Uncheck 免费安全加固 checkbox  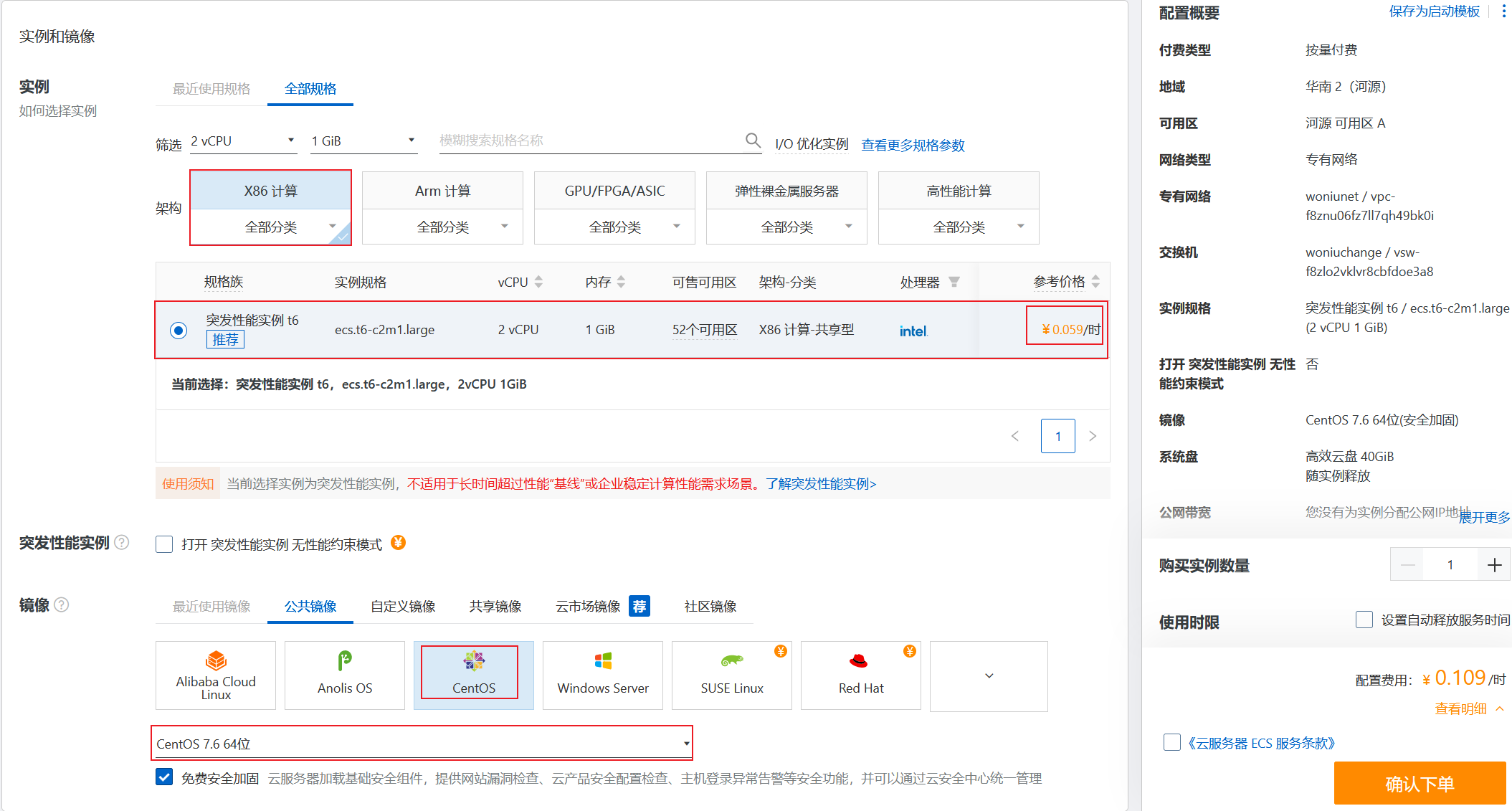click(164, 777)
